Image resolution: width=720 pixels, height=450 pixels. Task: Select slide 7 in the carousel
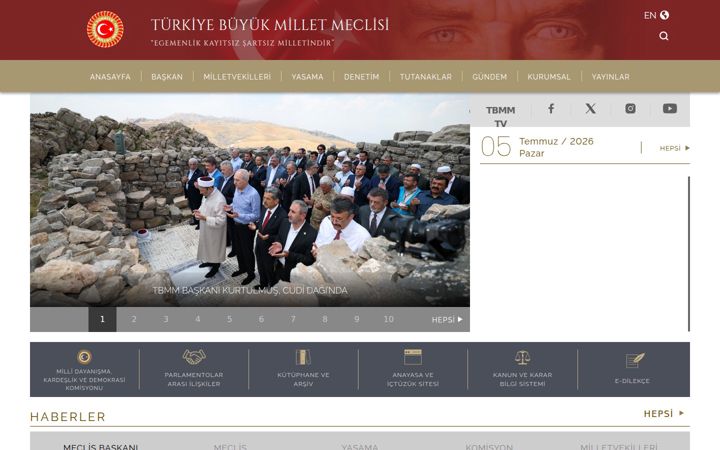coord(293,319)
